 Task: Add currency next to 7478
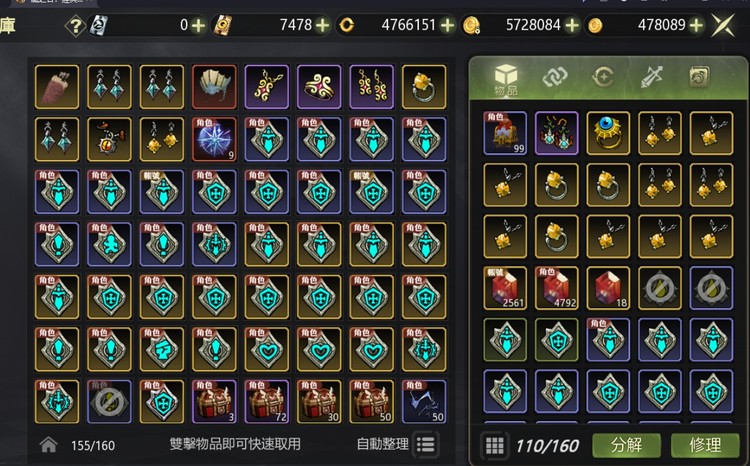(323, 25)
